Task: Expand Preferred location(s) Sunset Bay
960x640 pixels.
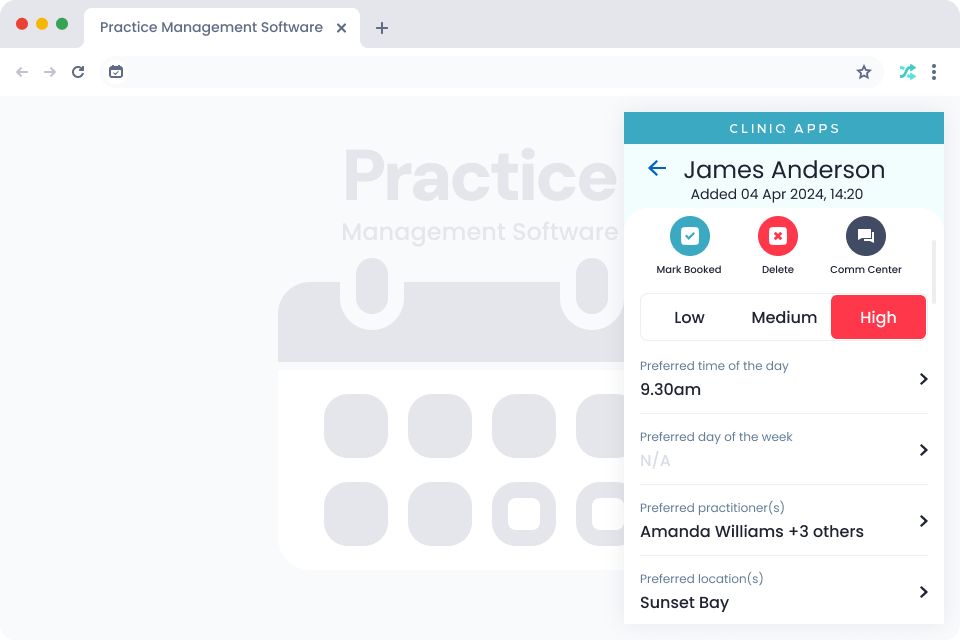Action: (923, 592)
